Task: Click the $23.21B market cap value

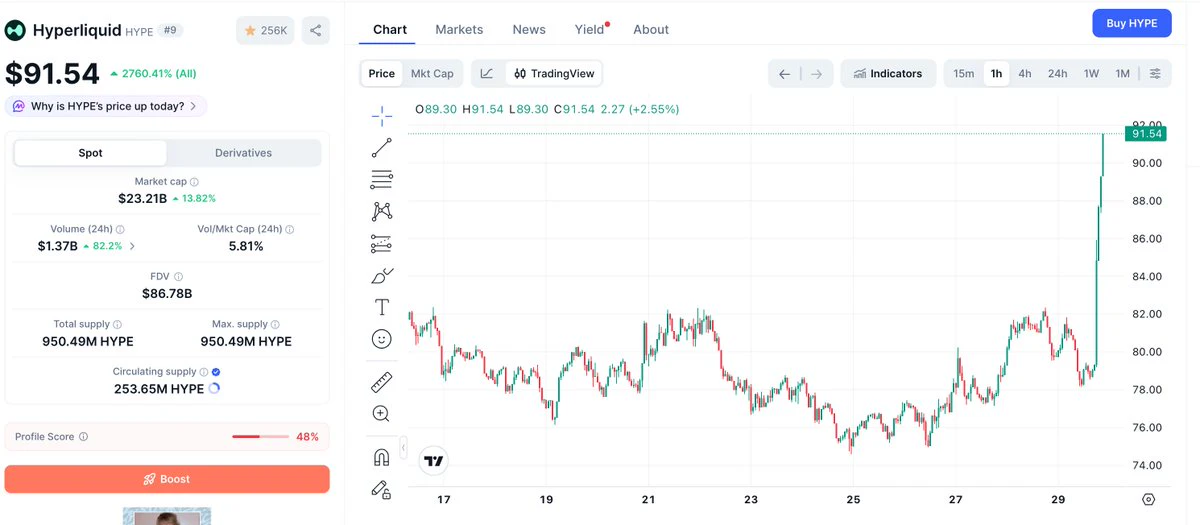Action: coord(142,199)
